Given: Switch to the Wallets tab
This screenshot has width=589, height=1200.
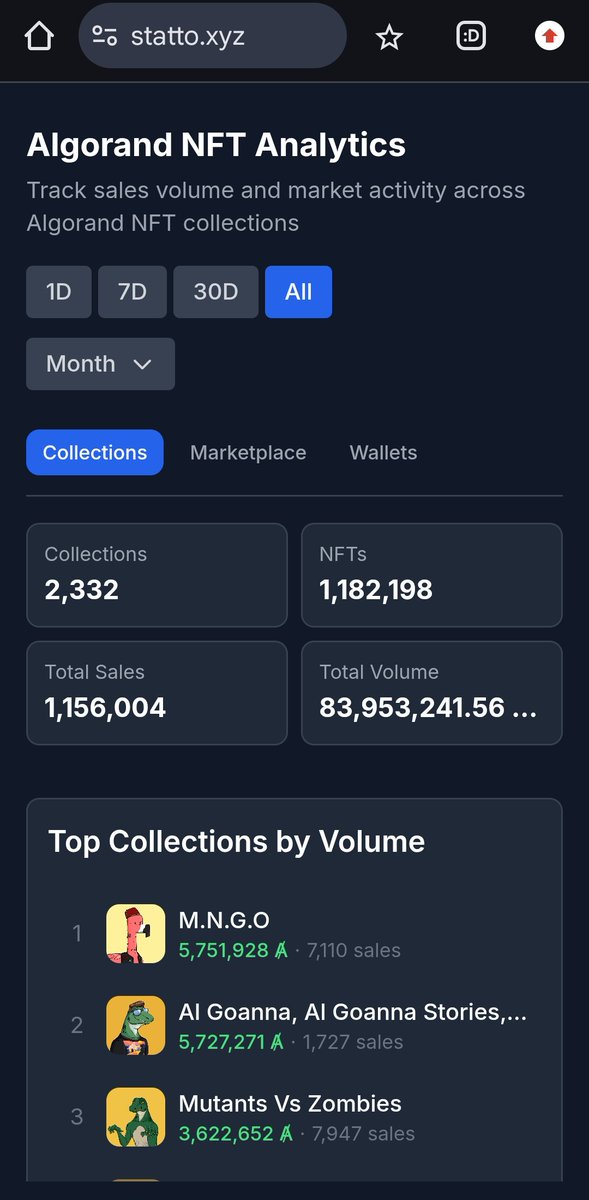Looking at the screenshot, I should (383, 452).
